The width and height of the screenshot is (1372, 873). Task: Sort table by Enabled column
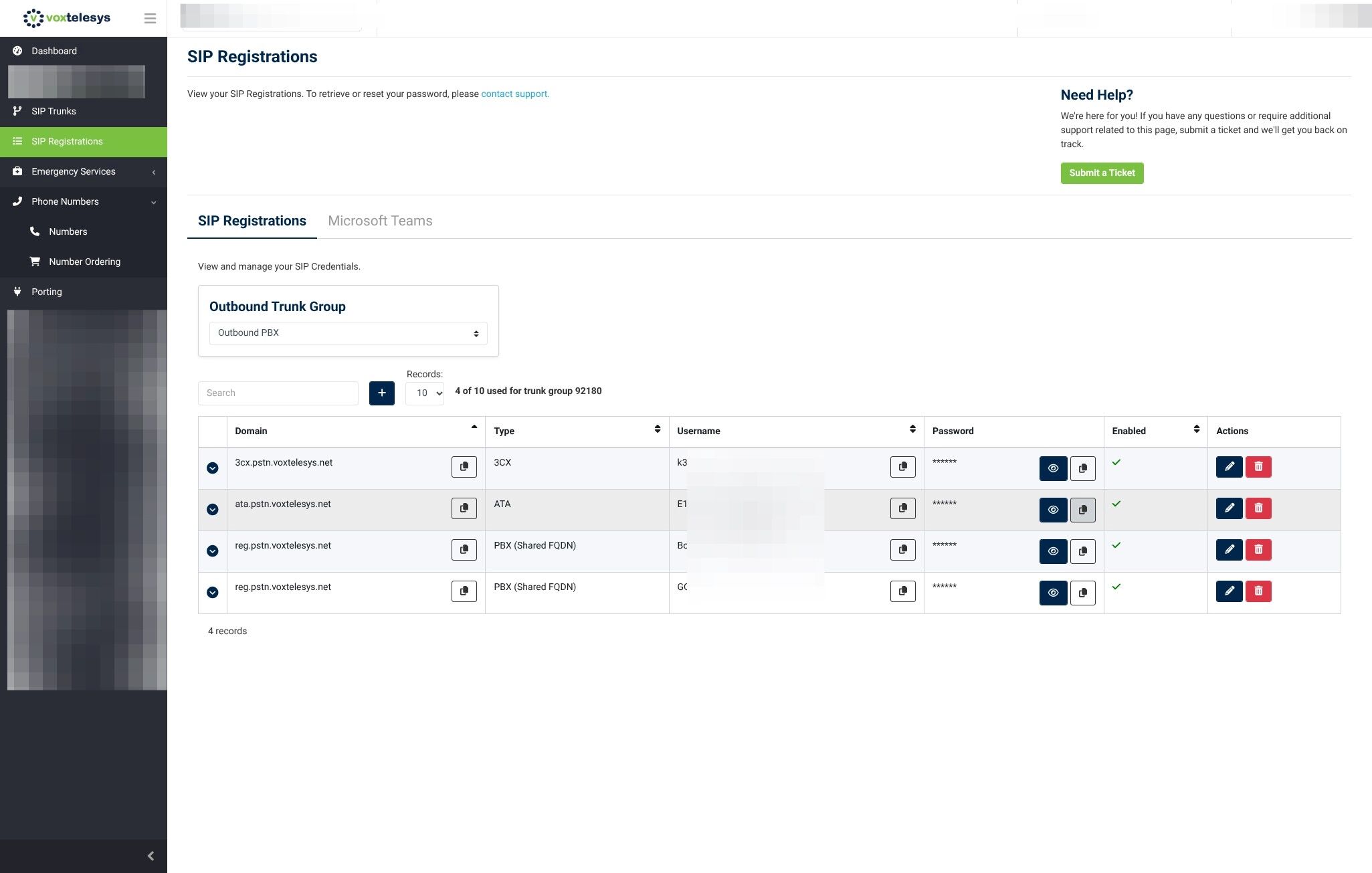1155,431
